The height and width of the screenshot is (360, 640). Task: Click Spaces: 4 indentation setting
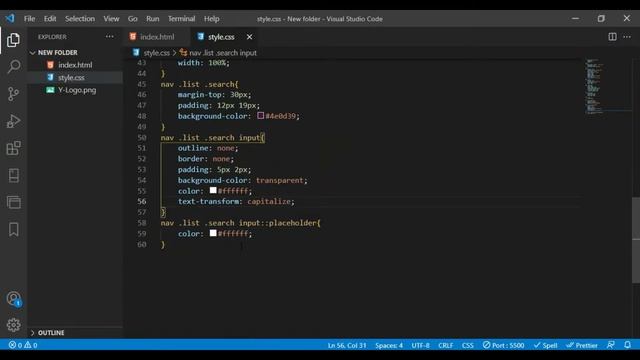pyautogui.click(x=389, y=345)
